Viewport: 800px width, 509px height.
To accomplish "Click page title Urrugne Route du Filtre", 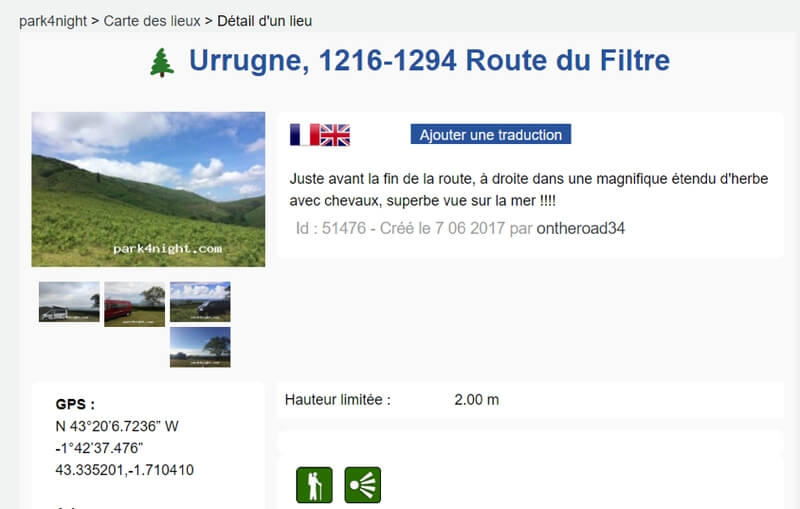I will 429,60.
